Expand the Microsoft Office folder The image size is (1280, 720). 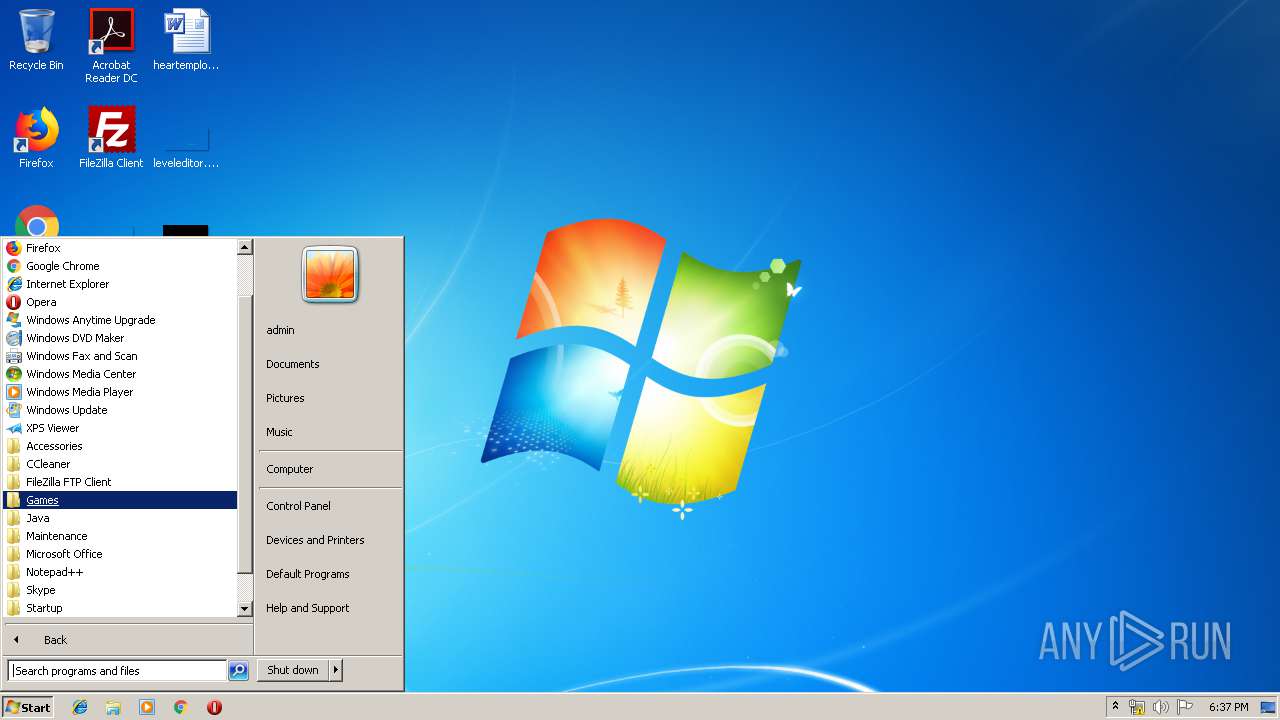tap(120, 554)
